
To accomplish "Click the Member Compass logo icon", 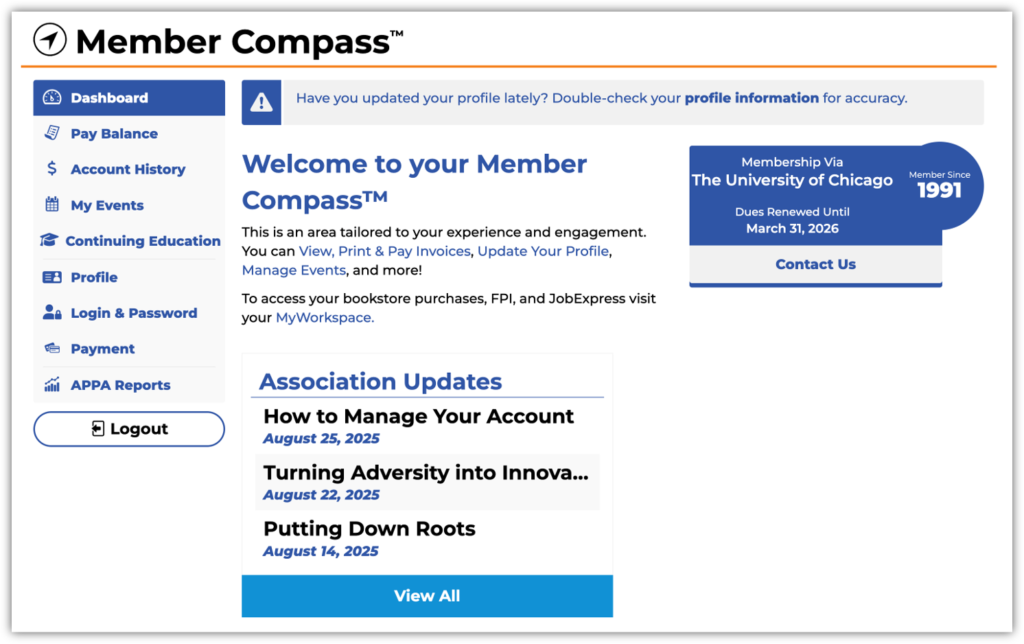I will (50, 40).
